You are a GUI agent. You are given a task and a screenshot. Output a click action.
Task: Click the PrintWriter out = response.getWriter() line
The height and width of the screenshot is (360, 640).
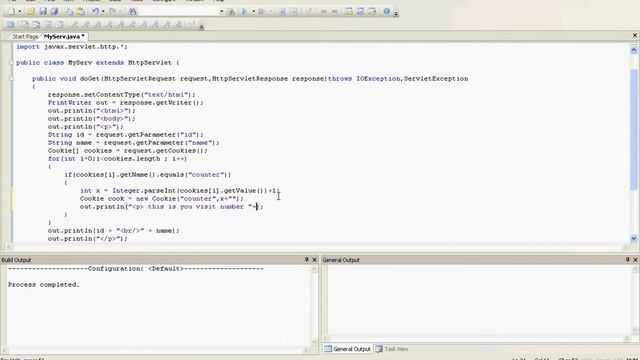tap(126, 102)
